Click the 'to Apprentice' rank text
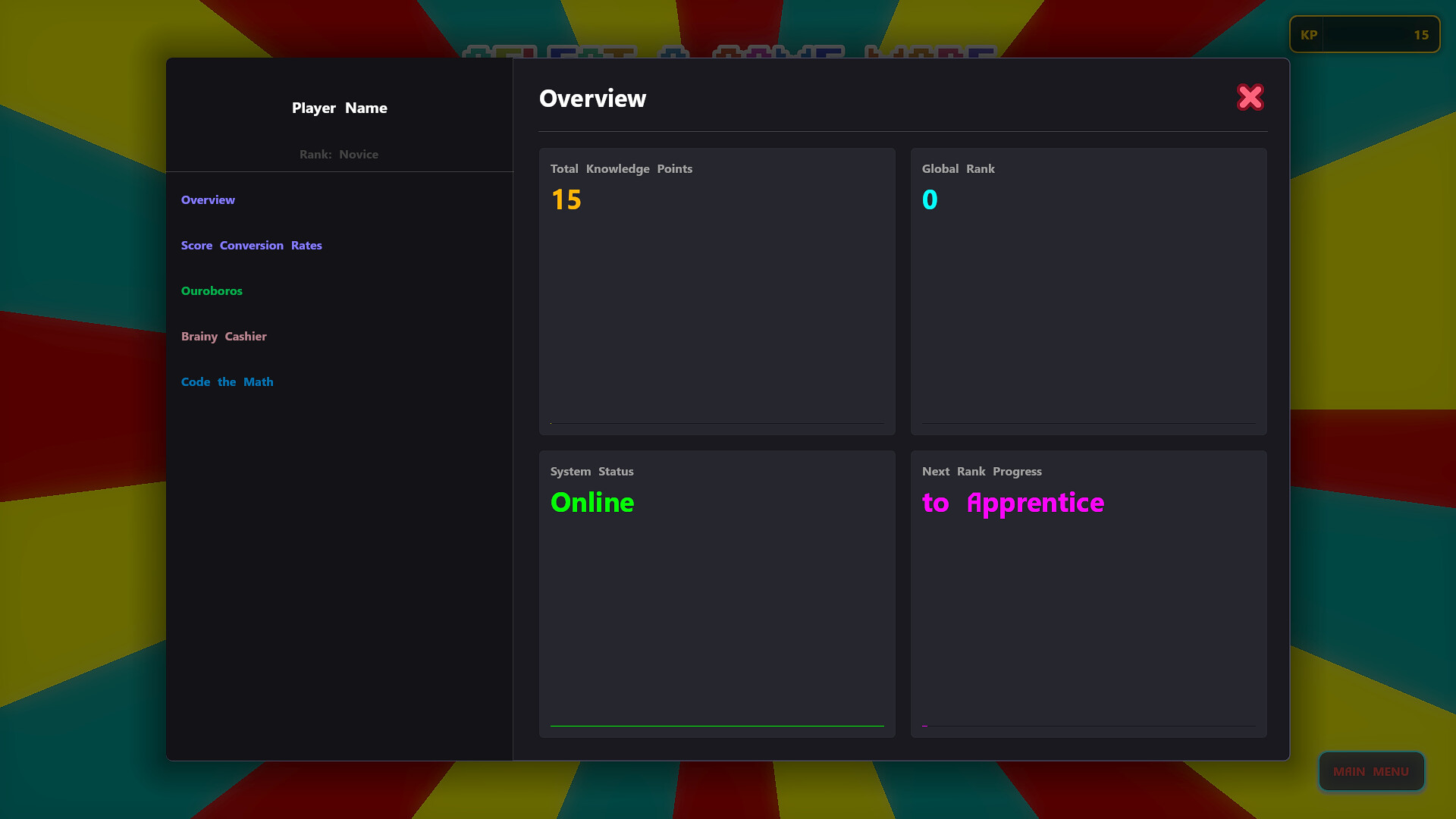This screenshot has height=819, width=1456. [1013, 503]
